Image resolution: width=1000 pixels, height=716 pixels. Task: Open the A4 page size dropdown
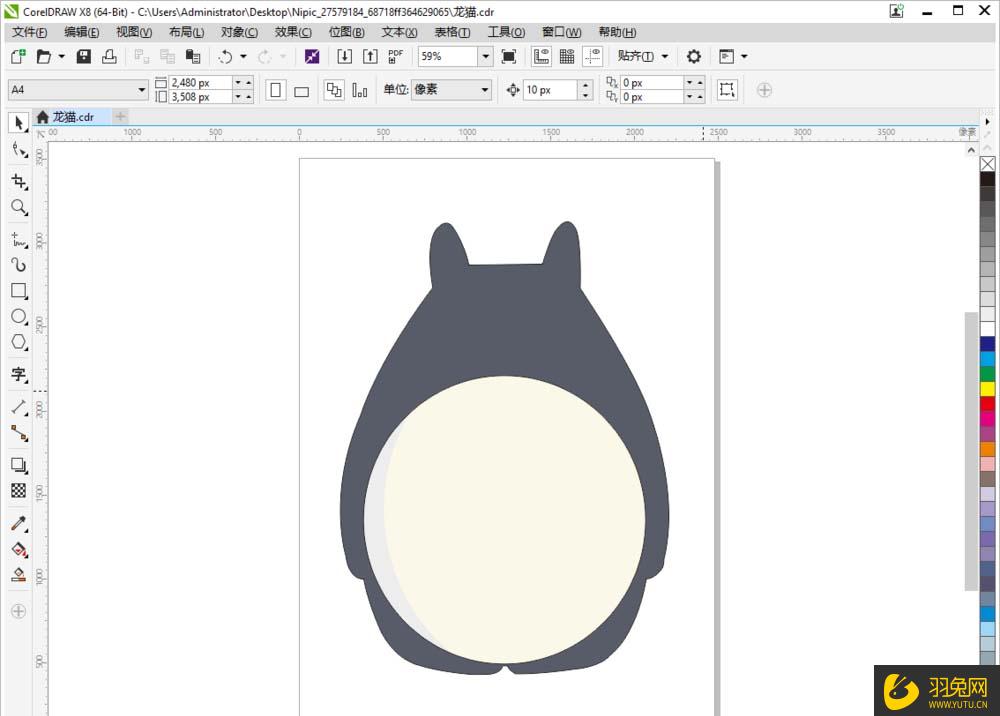(x=142, y=90)
